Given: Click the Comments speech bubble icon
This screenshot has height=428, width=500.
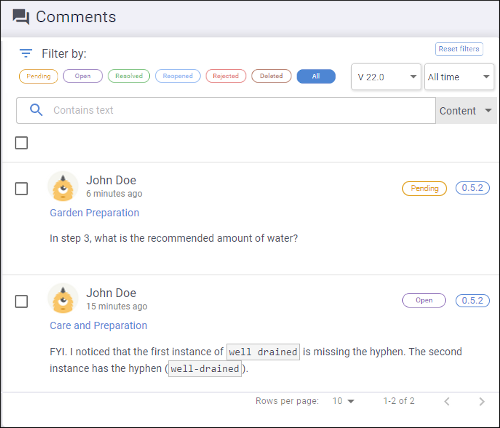Looking at the screenshot, I should (21, 17).
